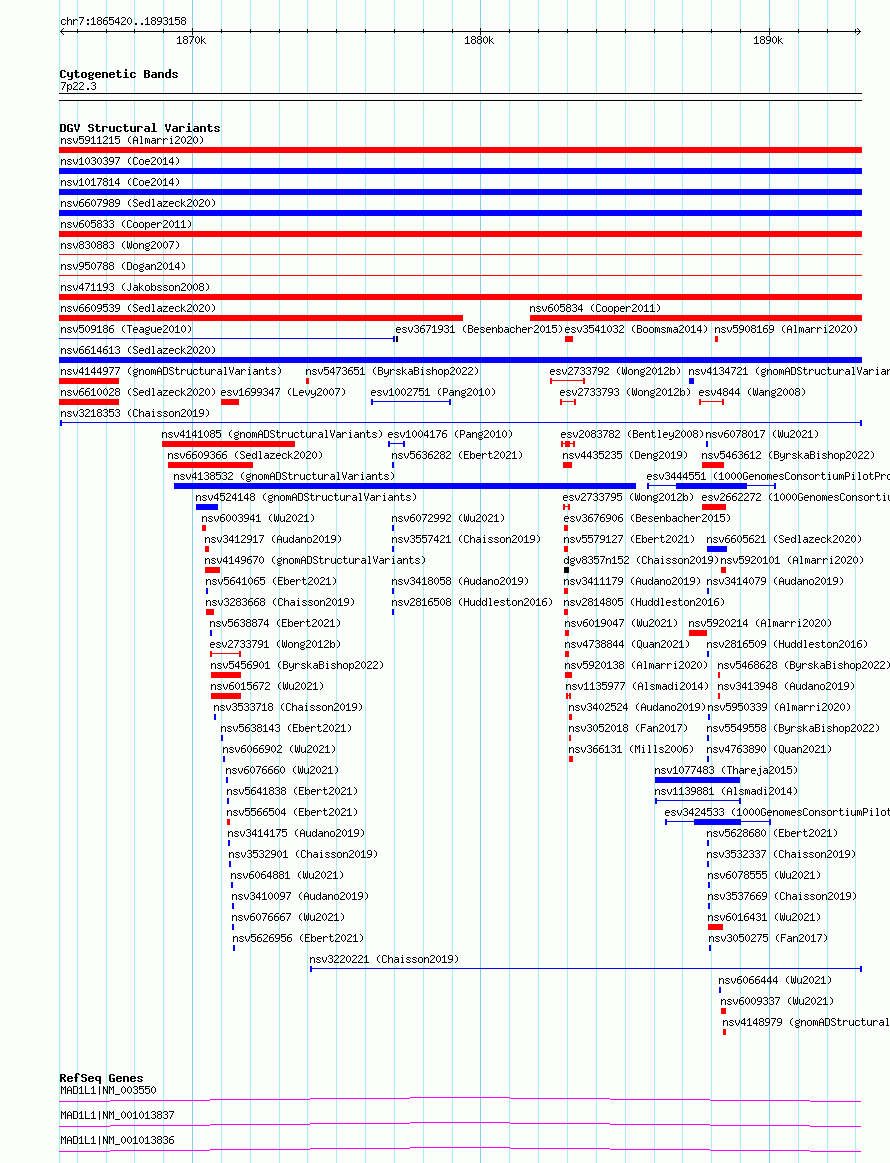Click the nsv3220221 (Chaisson2019) label
The width and height of the screenshot is (890, 1163).
pyautogui.click(x=384, y=960)
